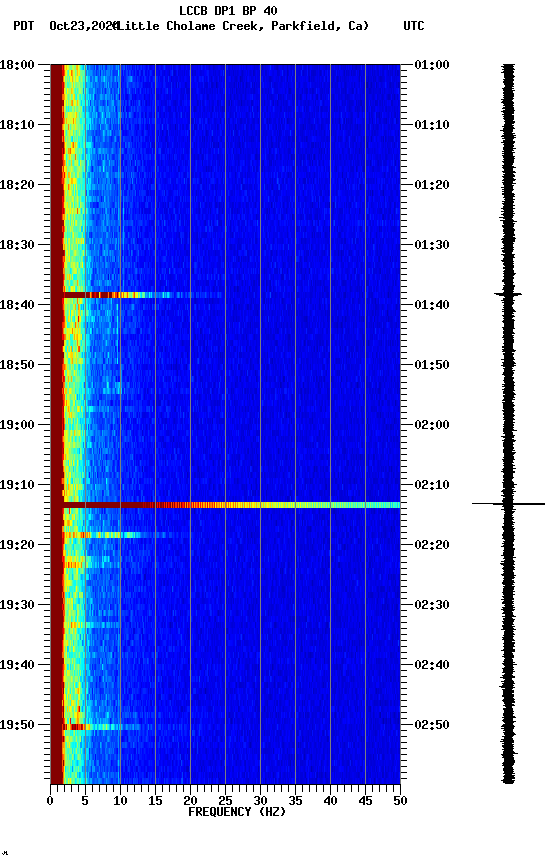Image resolution: width=552 pixels, height=864 pixels.
Task: Select the 19:00 PDT time label
Action: point(17,425)
